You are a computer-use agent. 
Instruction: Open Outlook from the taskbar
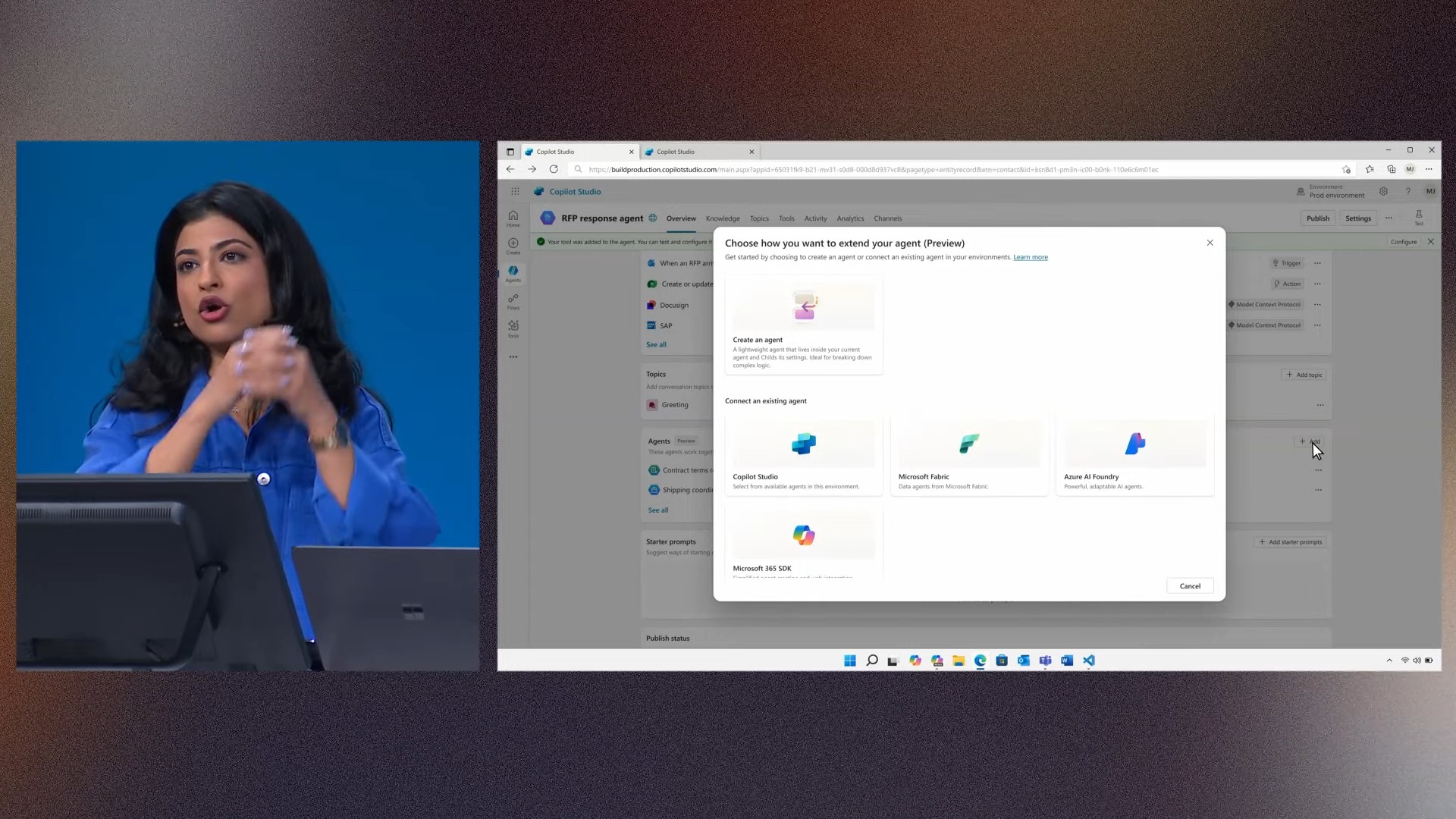coord(1023,661)
